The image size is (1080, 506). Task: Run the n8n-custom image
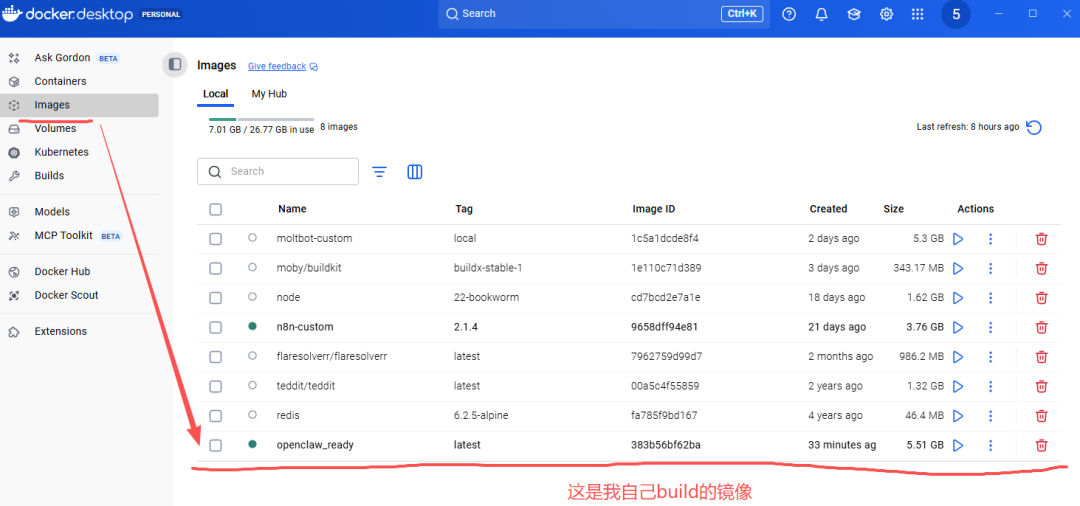coord(957,328)
